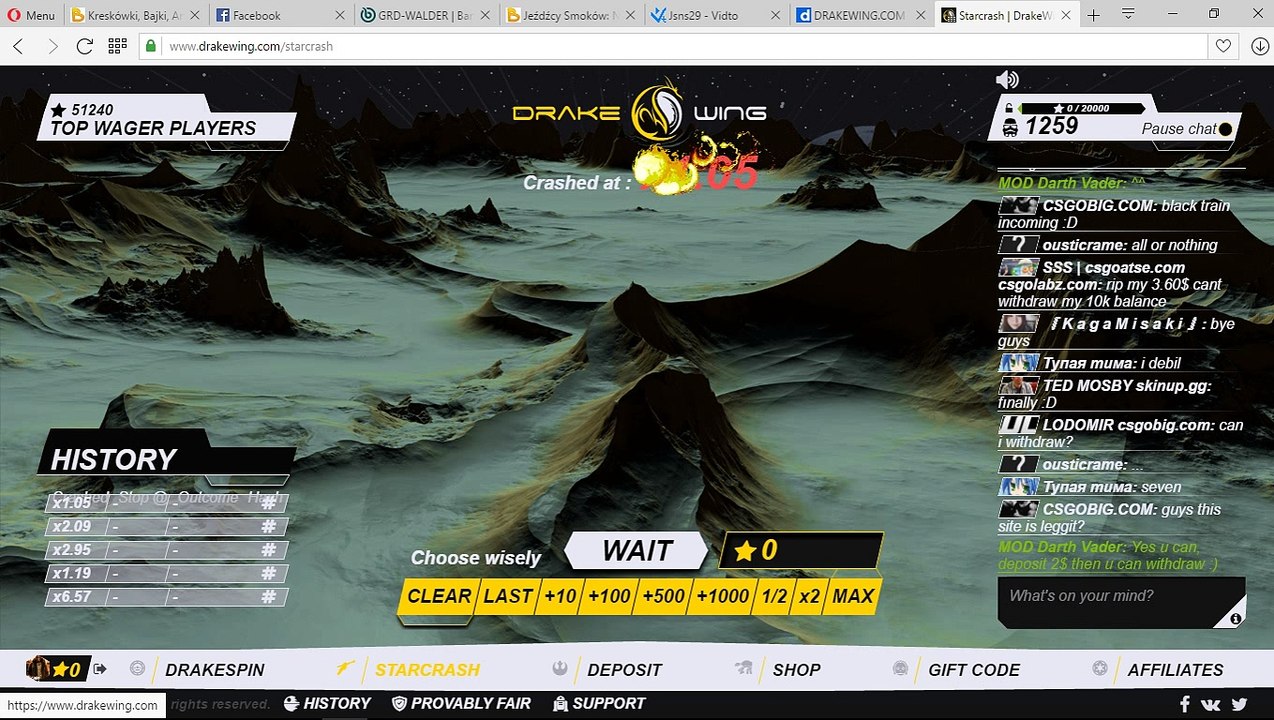Bookmark the page with the heart icon
This screenshot has height=720, width=1274.
click(x=1223, y=46)
